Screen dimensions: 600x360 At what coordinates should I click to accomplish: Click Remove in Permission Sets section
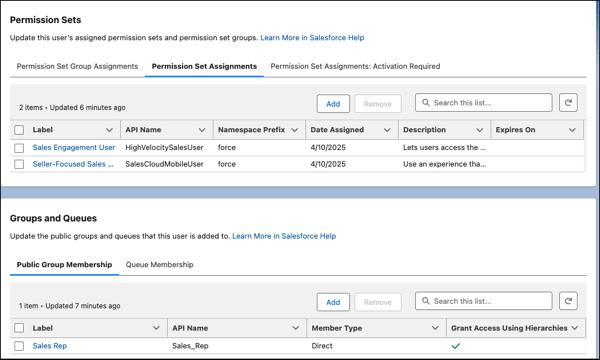pyautogui.click(x=378, y=104)
